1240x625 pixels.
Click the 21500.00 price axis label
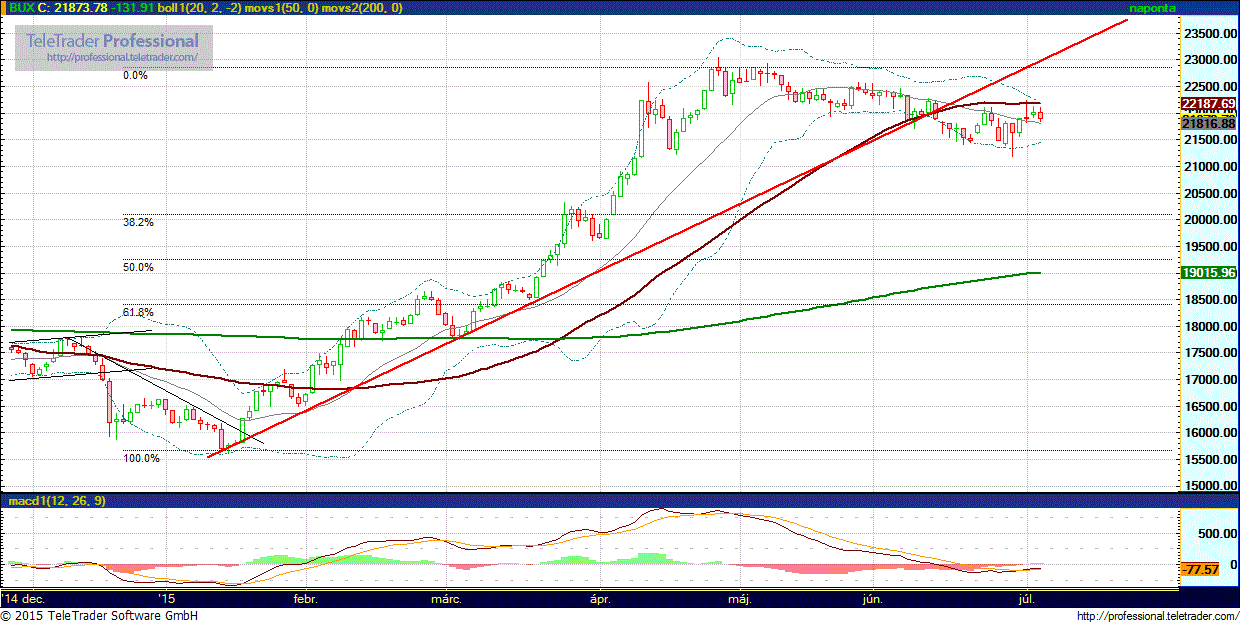pos(1209,140)
